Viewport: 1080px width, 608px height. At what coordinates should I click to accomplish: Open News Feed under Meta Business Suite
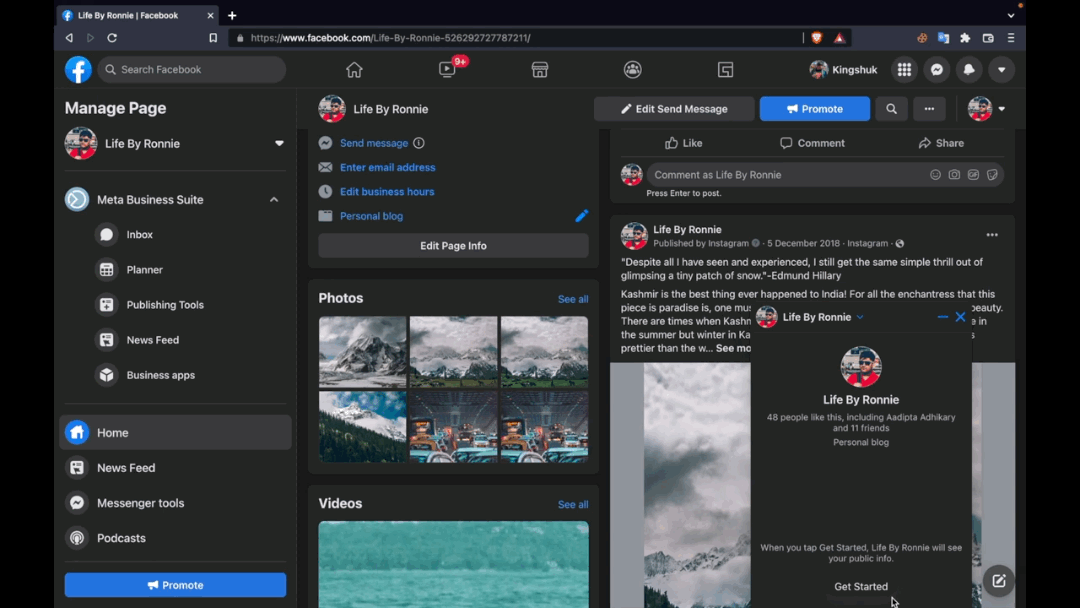point(152,340)
